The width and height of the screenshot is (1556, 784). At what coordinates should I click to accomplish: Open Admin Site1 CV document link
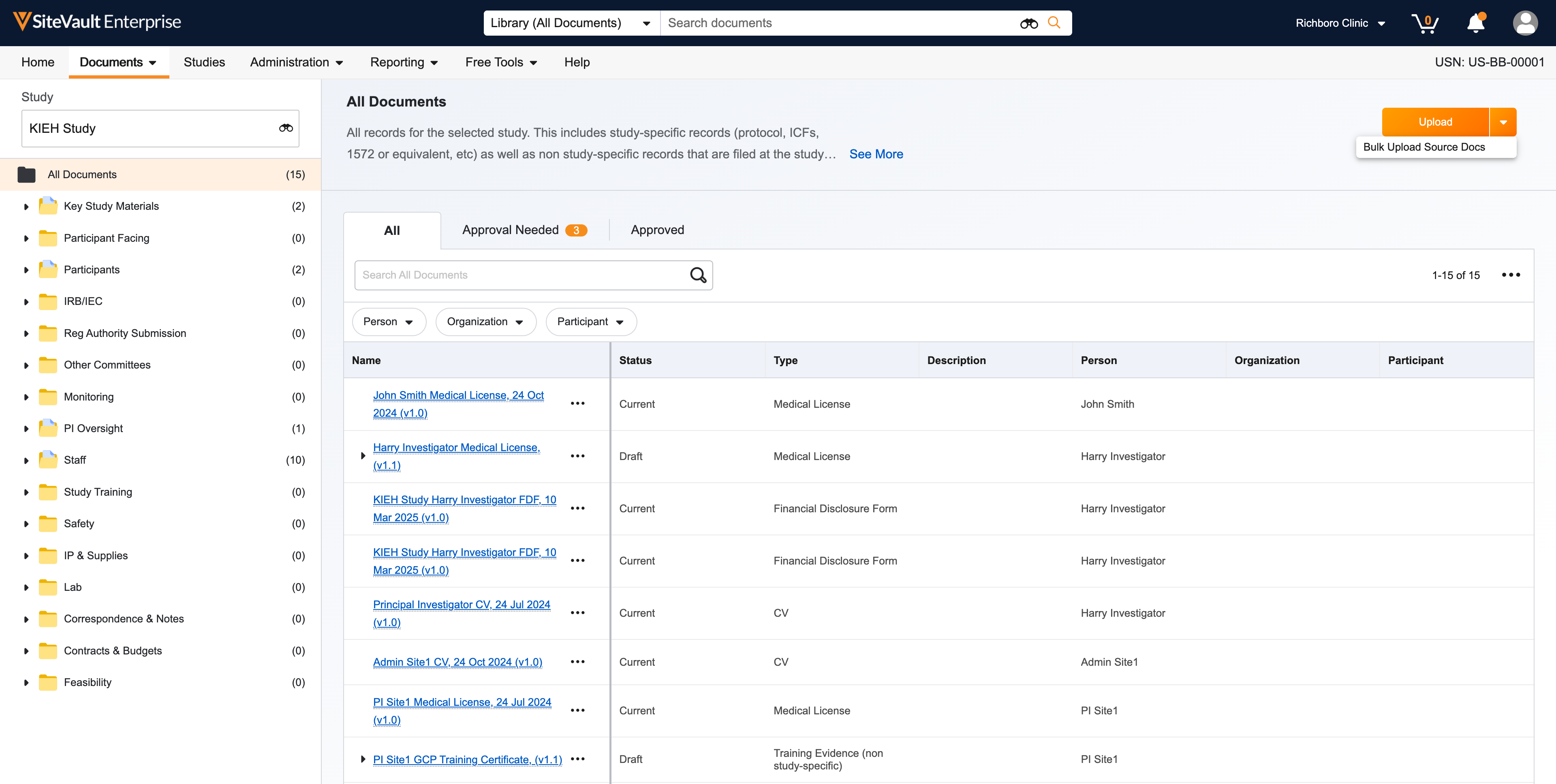pos(457,661)
